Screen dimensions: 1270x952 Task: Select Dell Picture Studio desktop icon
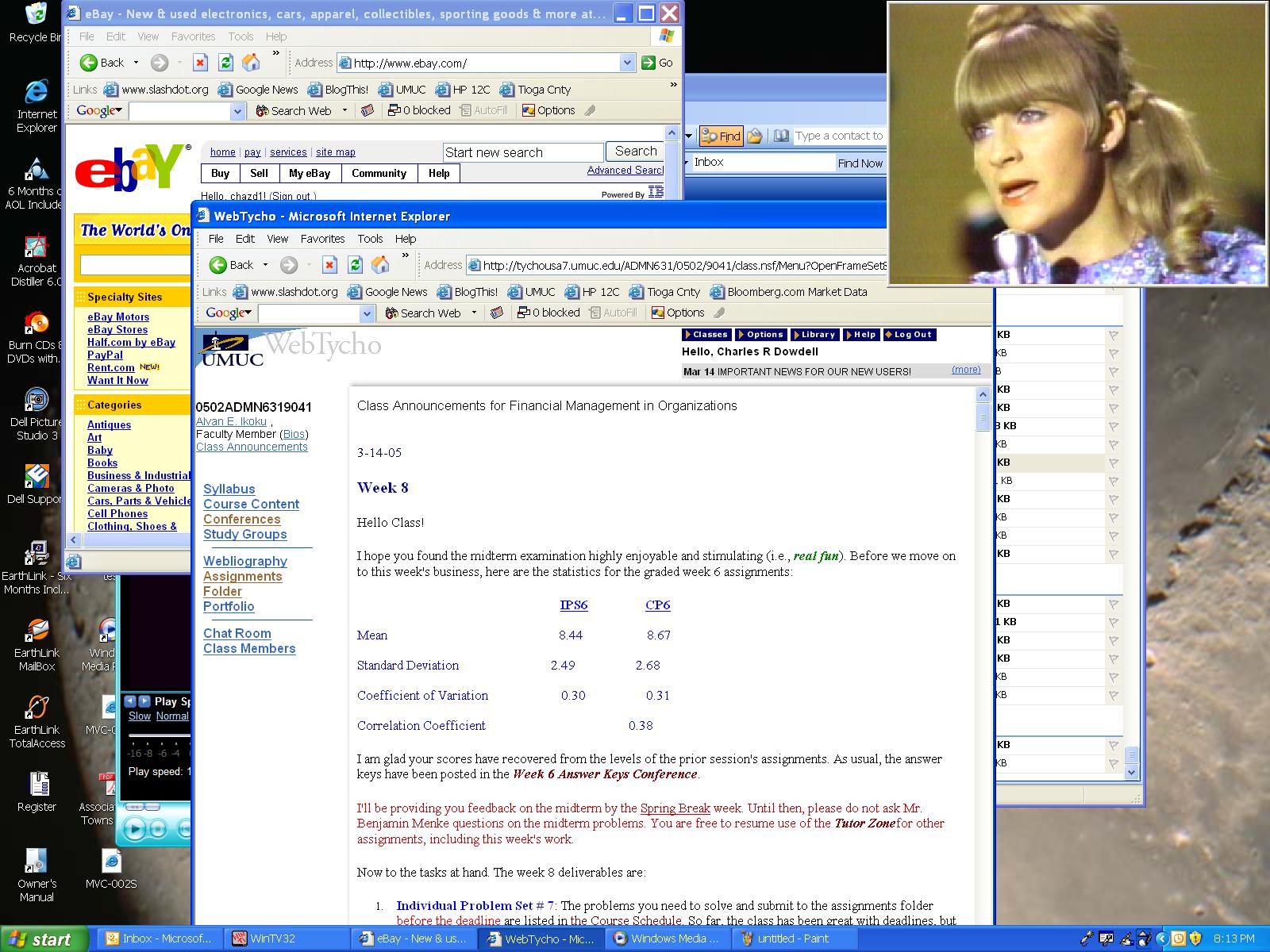[37, 414]
